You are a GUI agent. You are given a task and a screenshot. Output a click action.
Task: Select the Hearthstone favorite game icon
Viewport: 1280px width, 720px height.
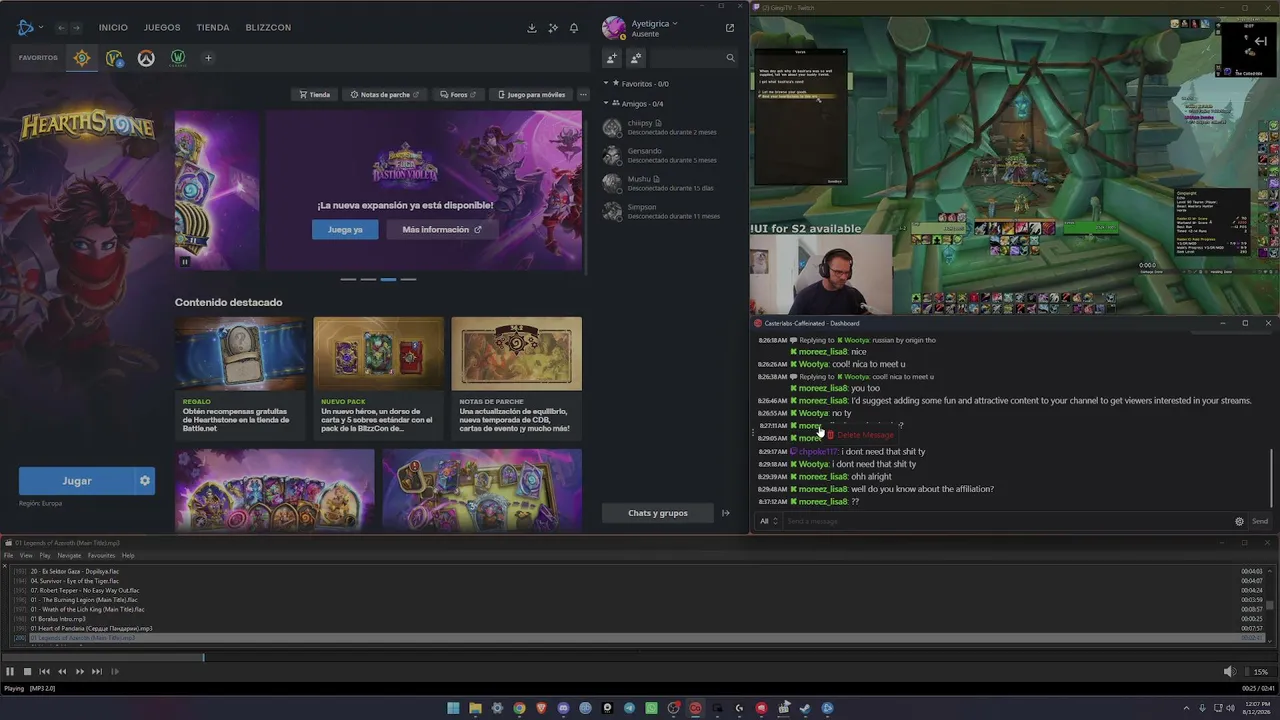click(x=82, y=58)
